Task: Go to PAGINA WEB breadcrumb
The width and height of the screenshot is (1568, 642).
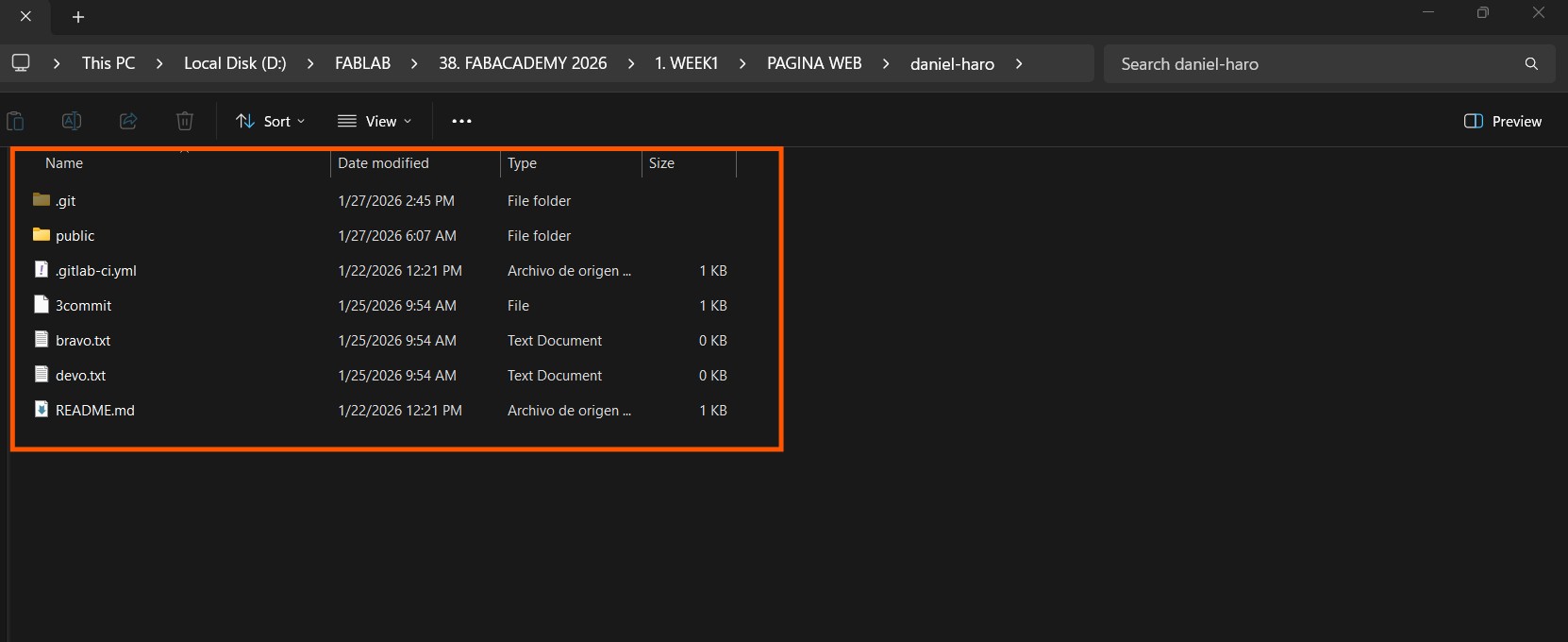Action: [814, 63]
